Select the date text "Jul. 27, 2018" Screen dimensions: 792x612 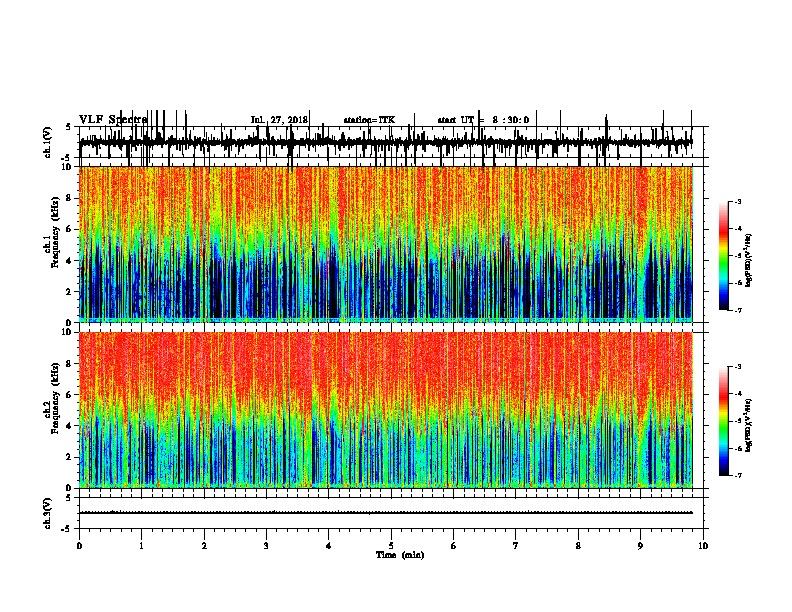click(x=279, y=120)
